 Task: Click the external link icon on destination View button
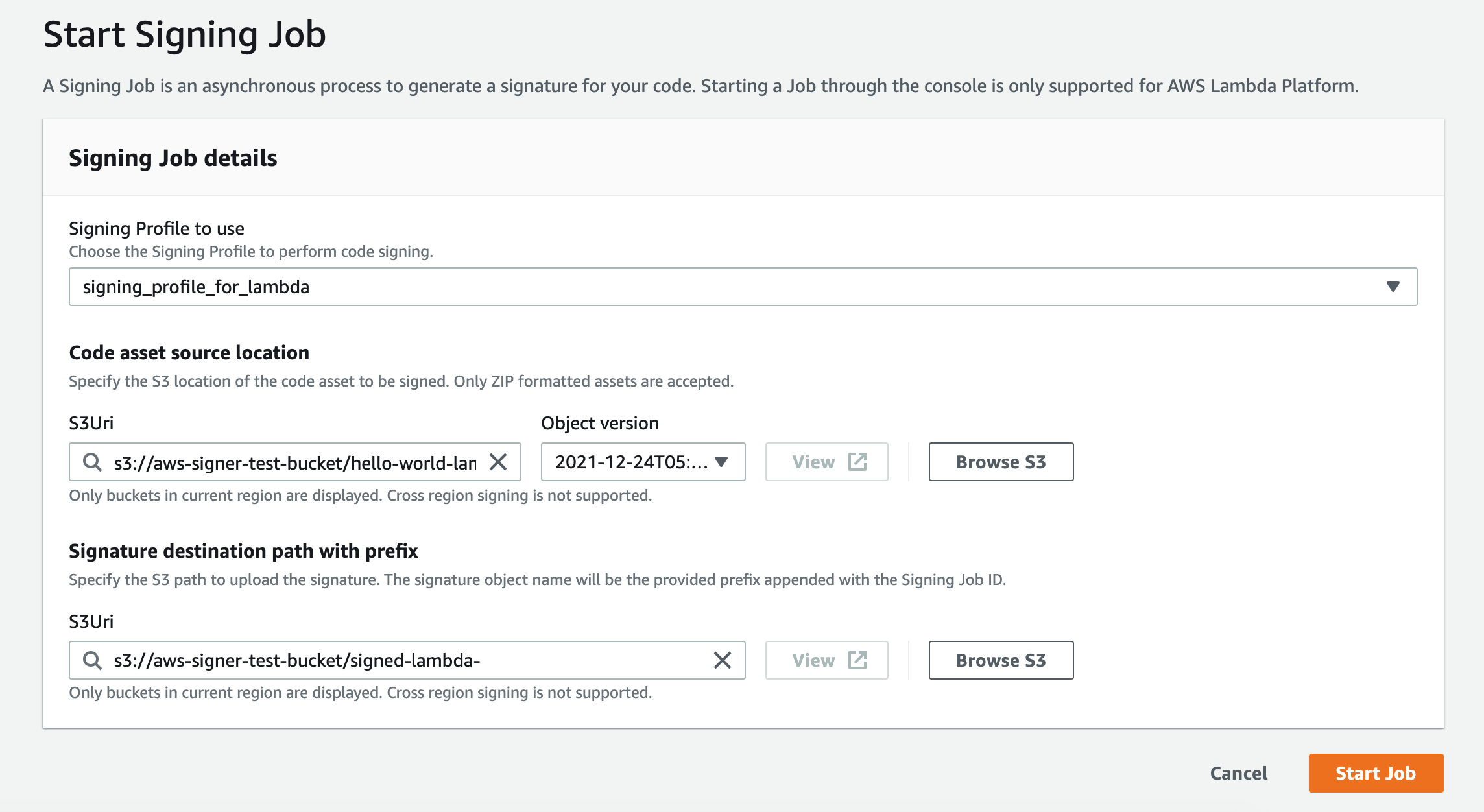[x=857, y=660]
